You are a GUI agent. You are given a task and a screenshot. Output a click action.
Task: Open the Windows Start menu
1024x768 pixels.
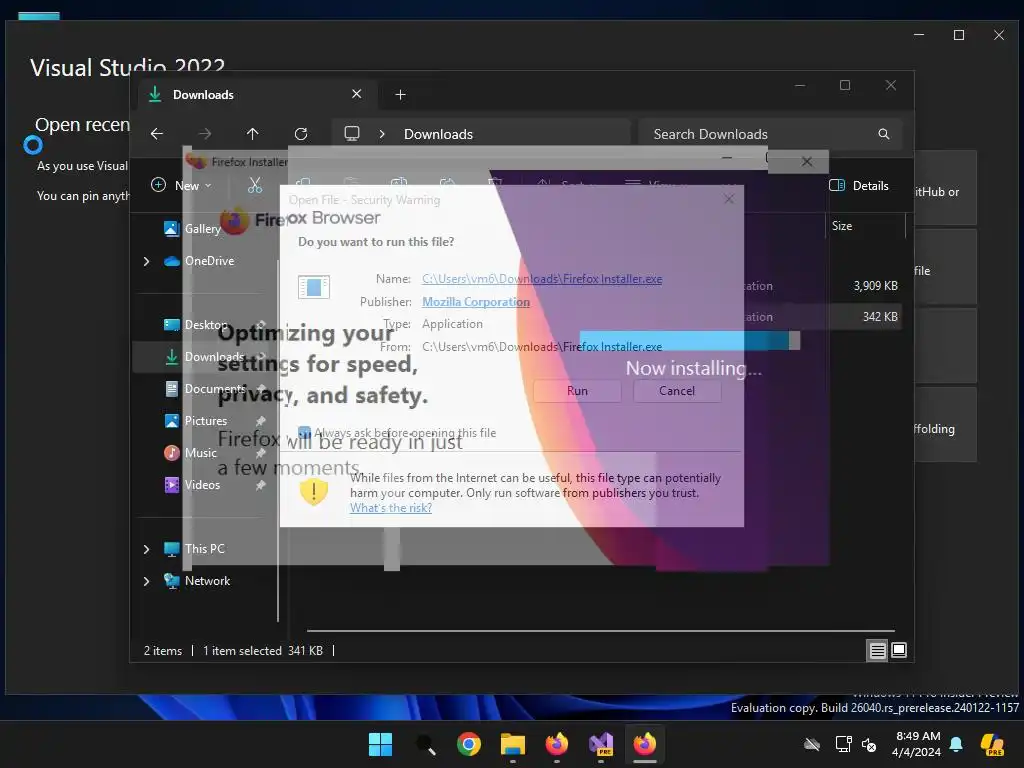pos(380,744)
